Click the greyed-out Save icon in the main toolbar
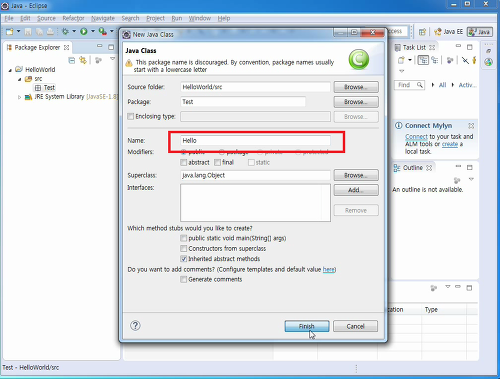 (x=28, y=32)
